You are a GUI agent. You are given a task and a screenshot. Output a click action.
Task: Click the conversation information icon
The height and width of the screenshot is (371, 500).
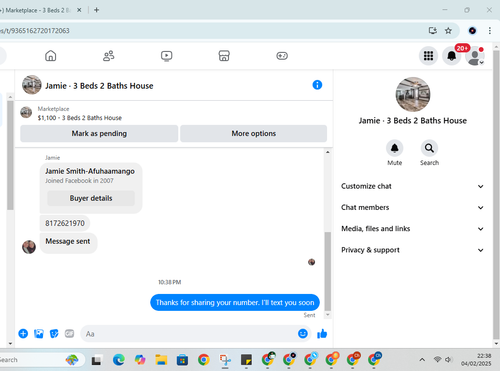click(x=317, y=85)
